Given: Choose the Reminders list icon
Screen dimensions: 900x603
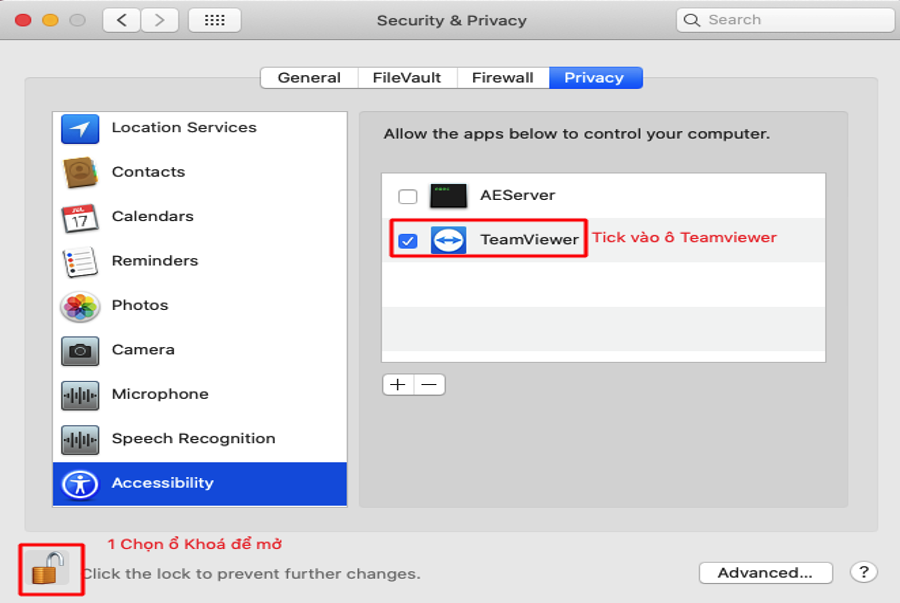Looking at the screenshot, I should [x=80, y=262].
